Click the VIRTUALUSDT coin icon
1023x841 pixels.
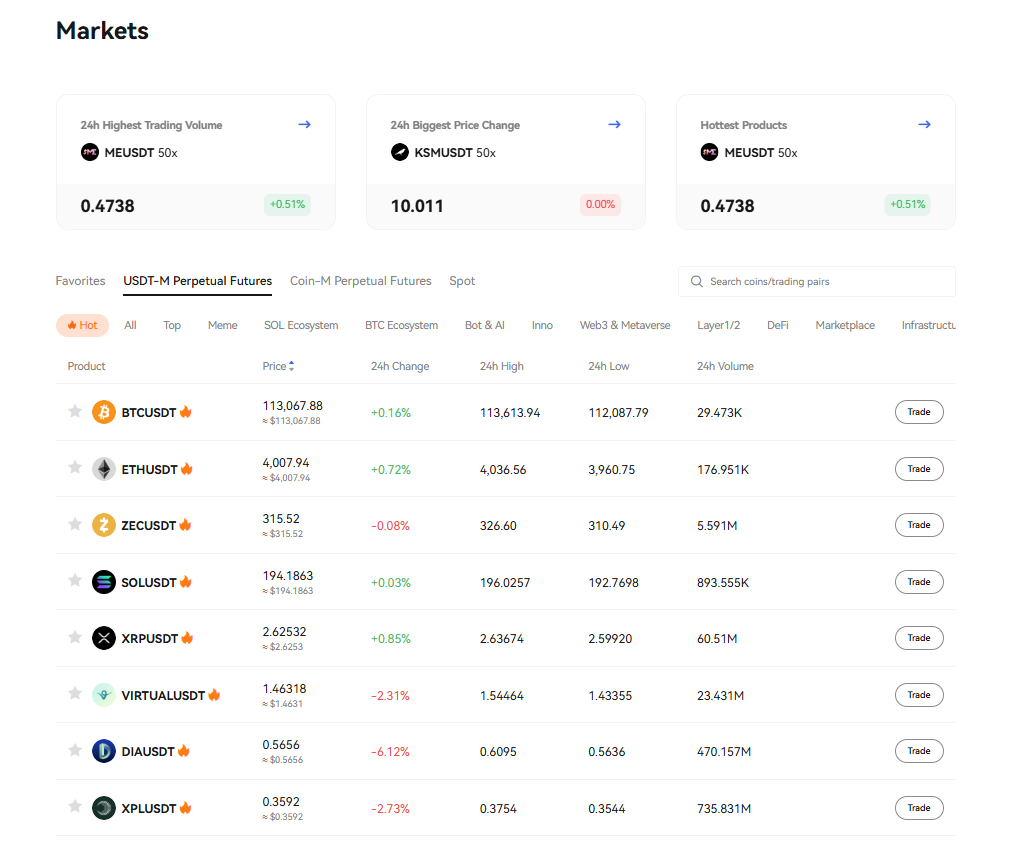(x=104, y=695)
